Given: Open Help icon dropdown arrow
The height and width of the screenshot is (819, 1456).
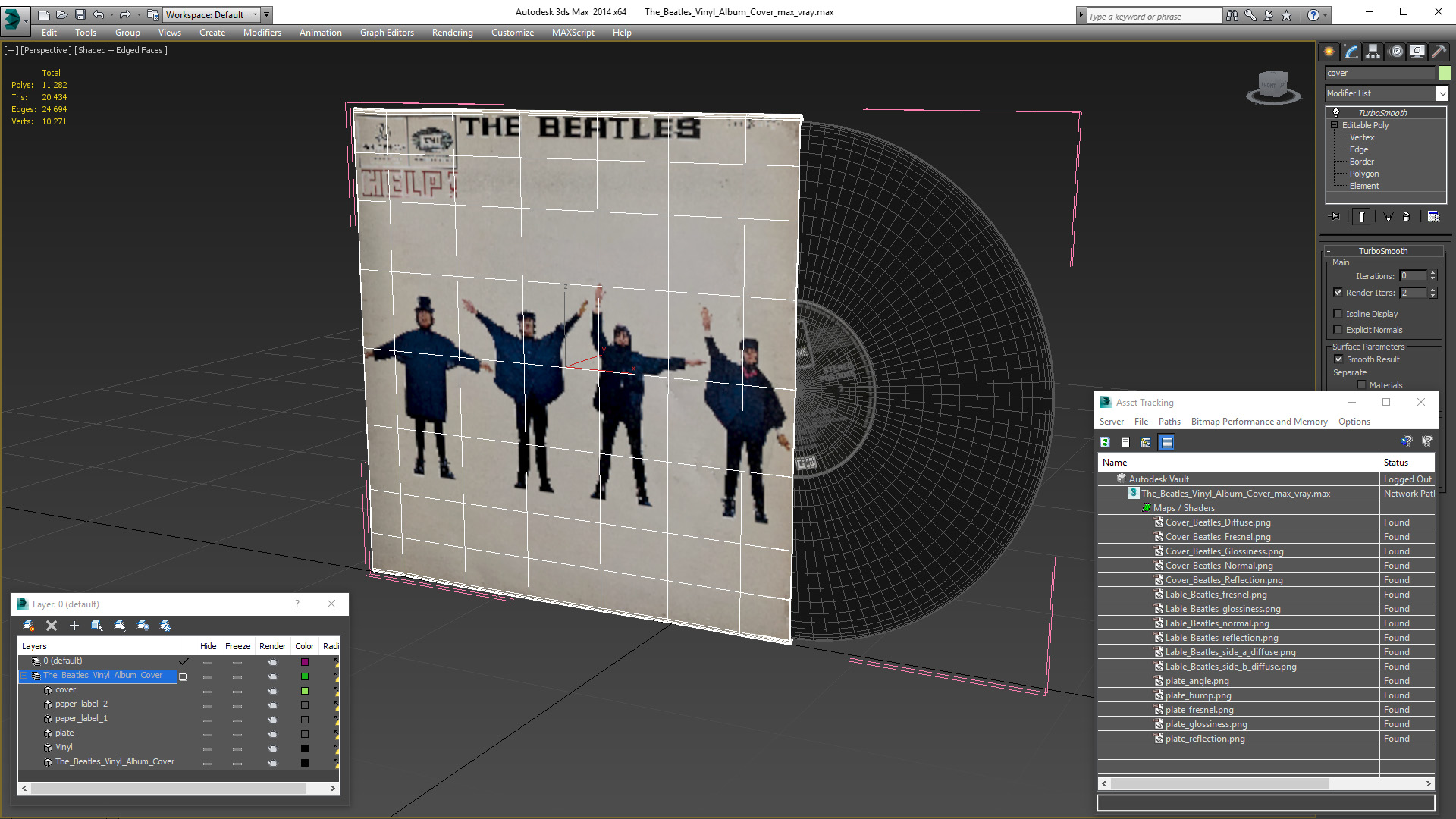Looking at the screenshot, I should 1326,15.
